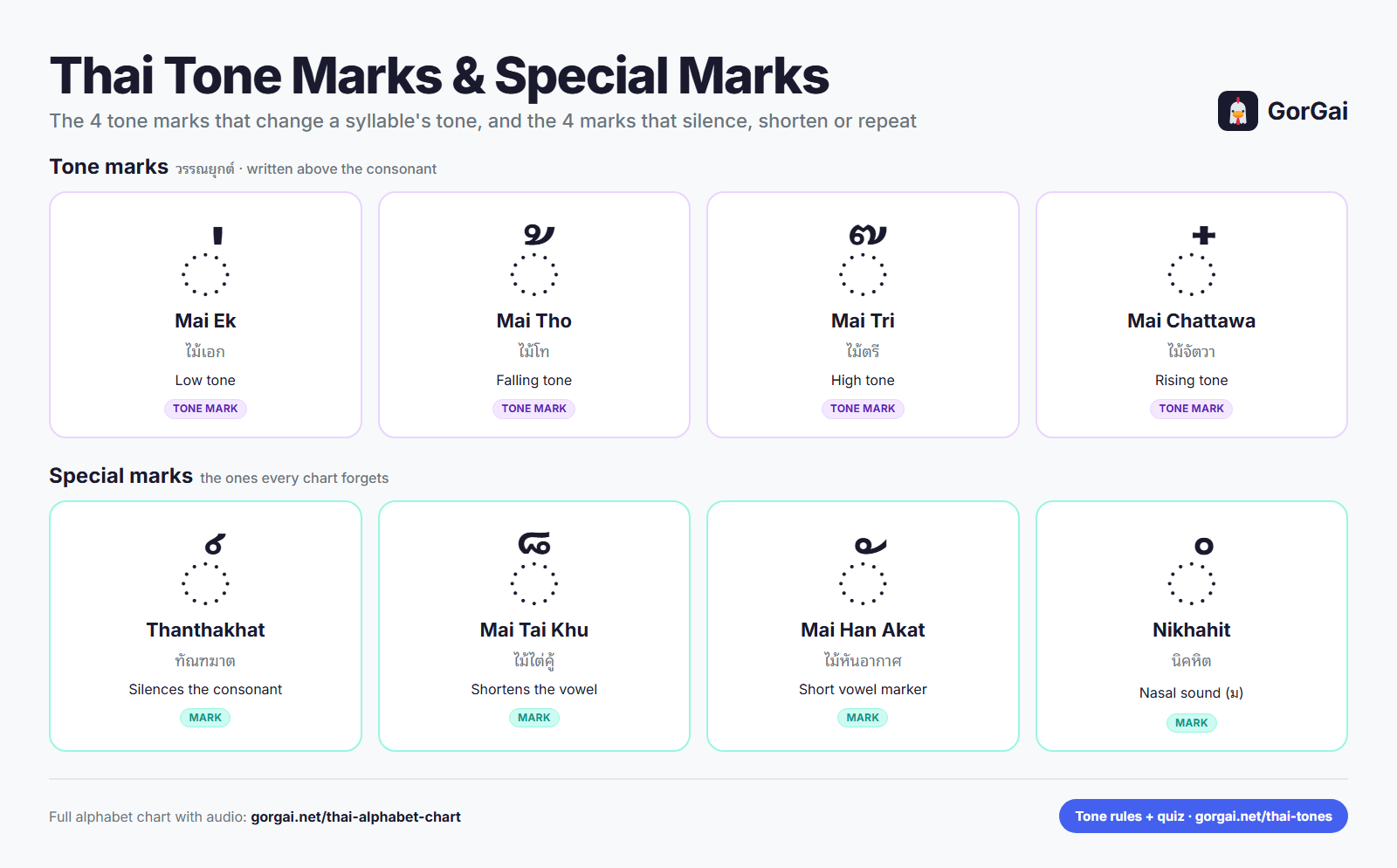Select the Mai Tai Khu mark glyph

pos(534,544)
